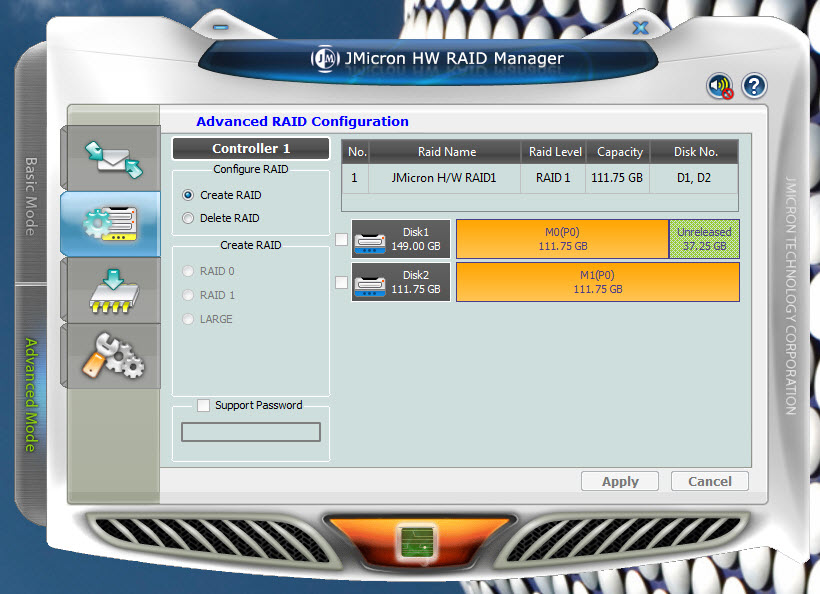Enable the Support Password checkbox
820x594 pixels.
(203, 405)
